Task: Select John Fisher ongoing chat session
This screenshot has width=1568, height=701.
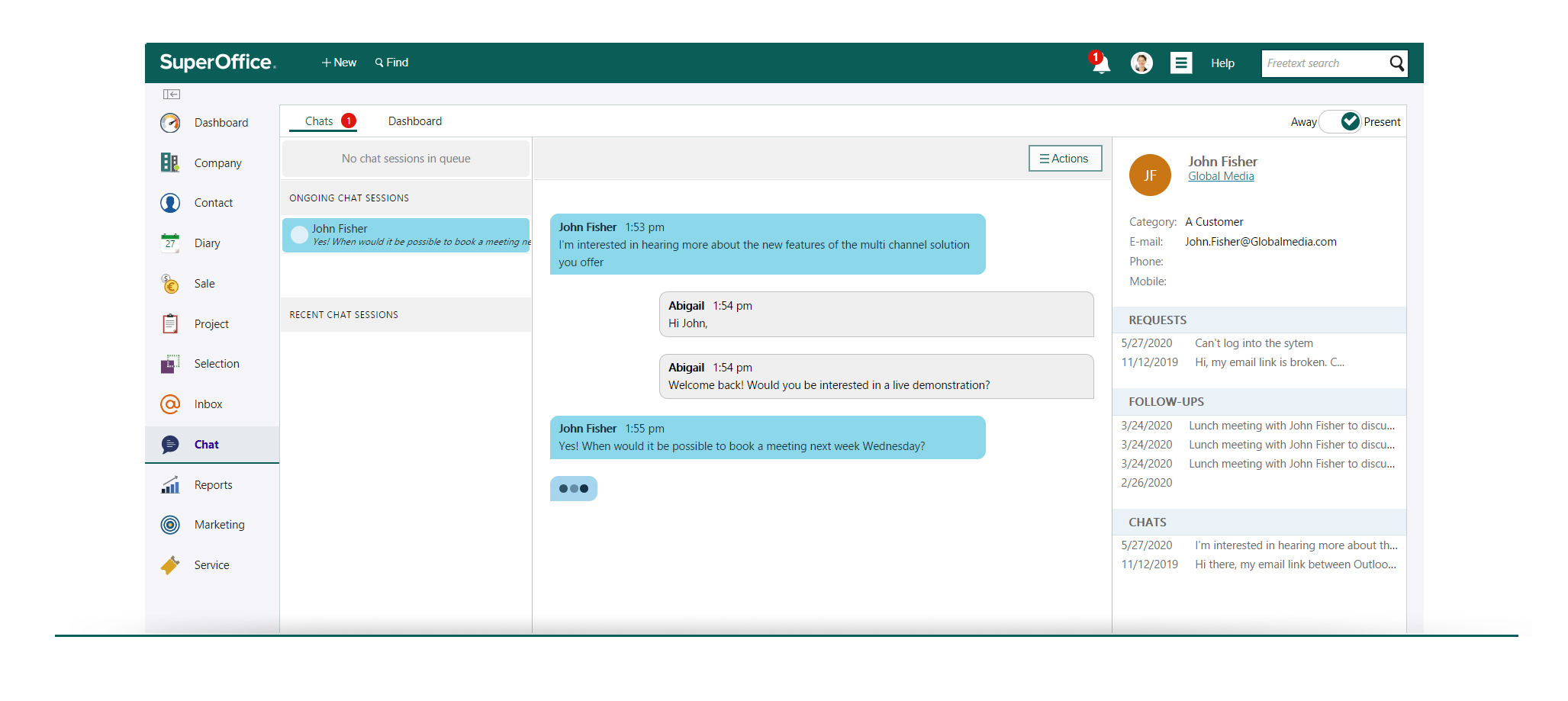Action: [x=406, y=235]
